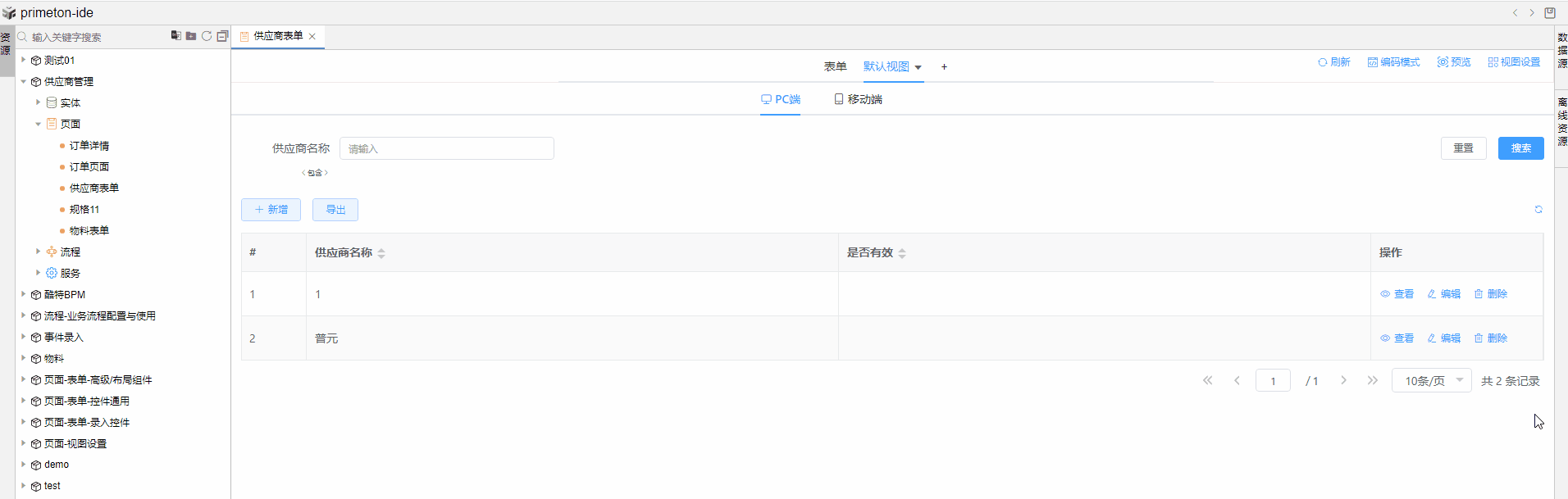1568x499 pixels.
Task: Open the 10条/页 page size dropdown
Action: point(1431,381)
